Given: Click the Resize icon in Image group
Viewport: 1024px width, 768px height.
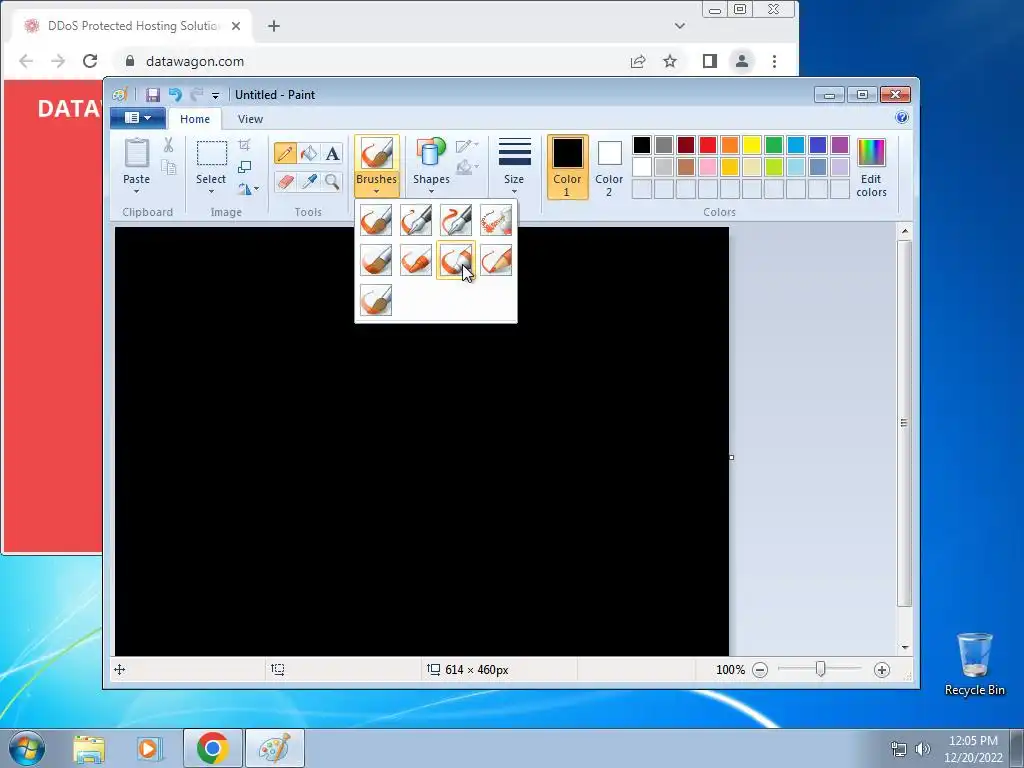Looking at the screenshot, I should click(x=244, y=167).
